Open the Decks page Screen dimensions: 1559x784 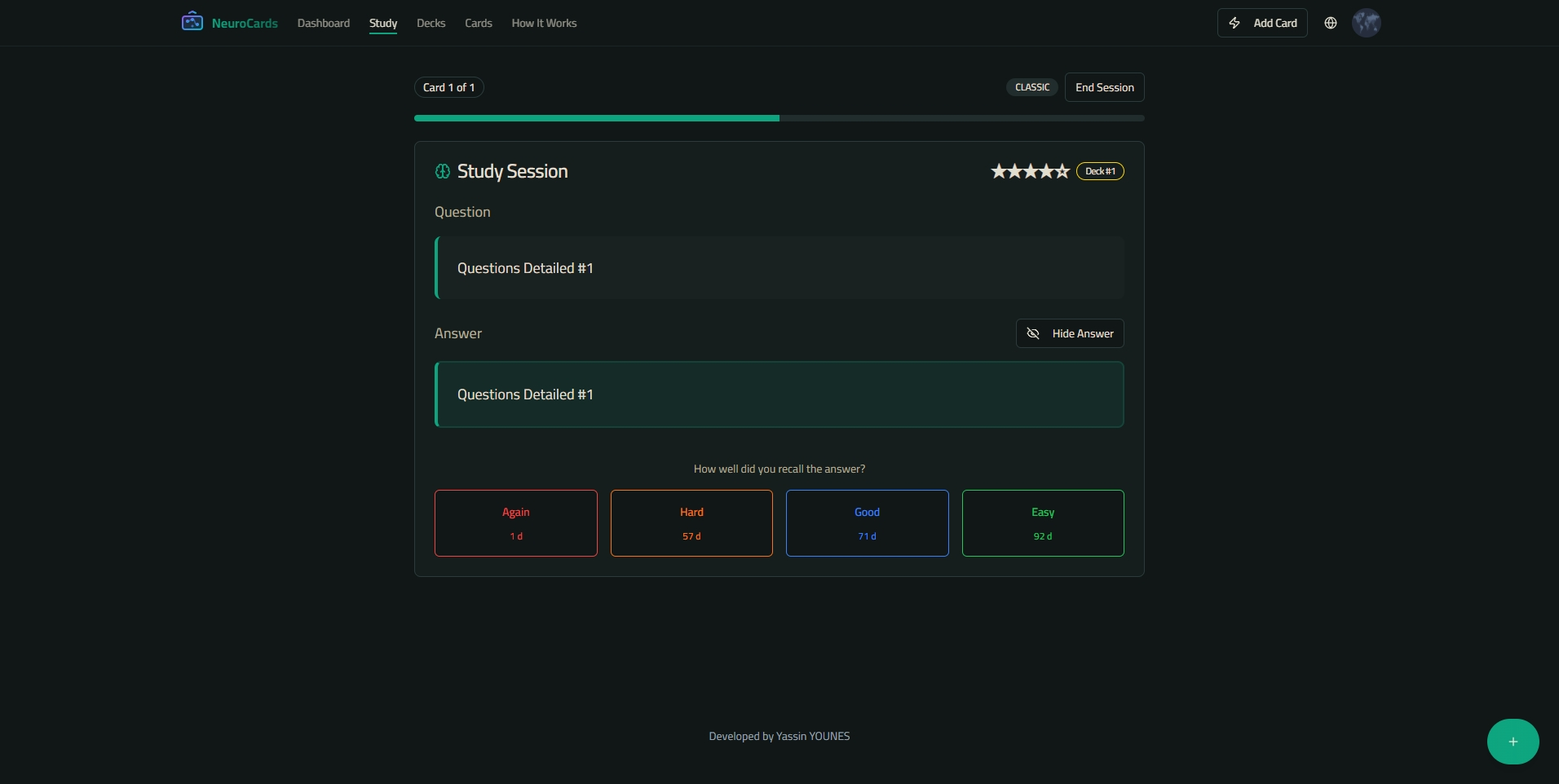(x=431, y=23)
